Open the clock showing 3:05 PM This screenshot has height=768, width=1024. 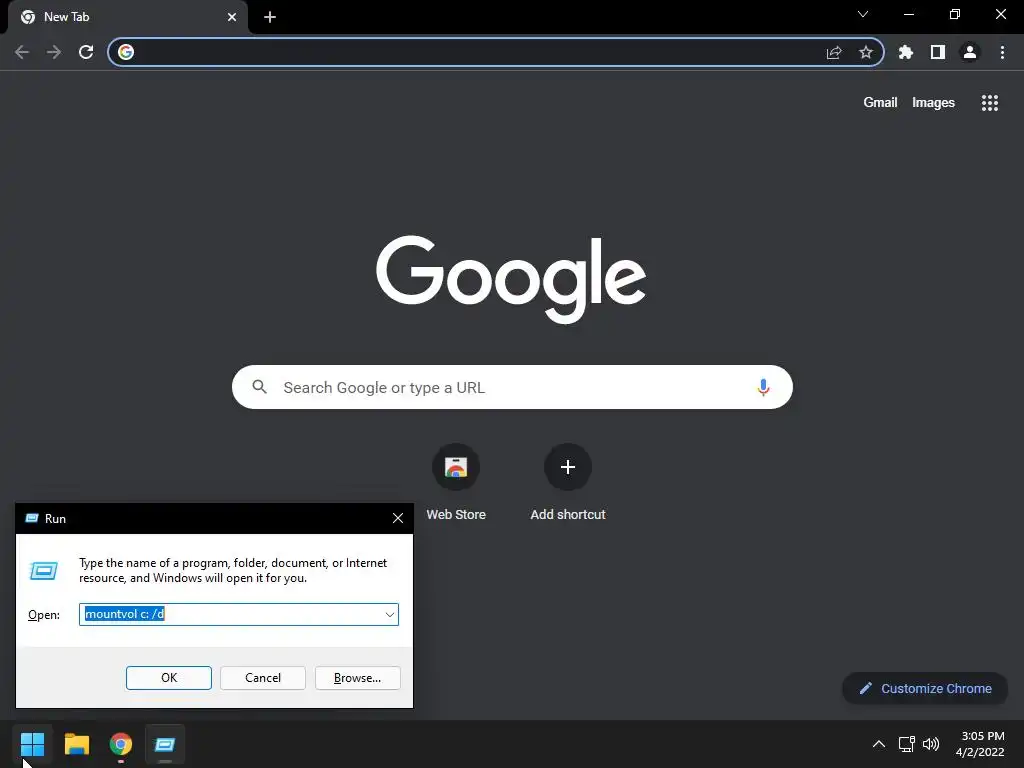point(980,744)
